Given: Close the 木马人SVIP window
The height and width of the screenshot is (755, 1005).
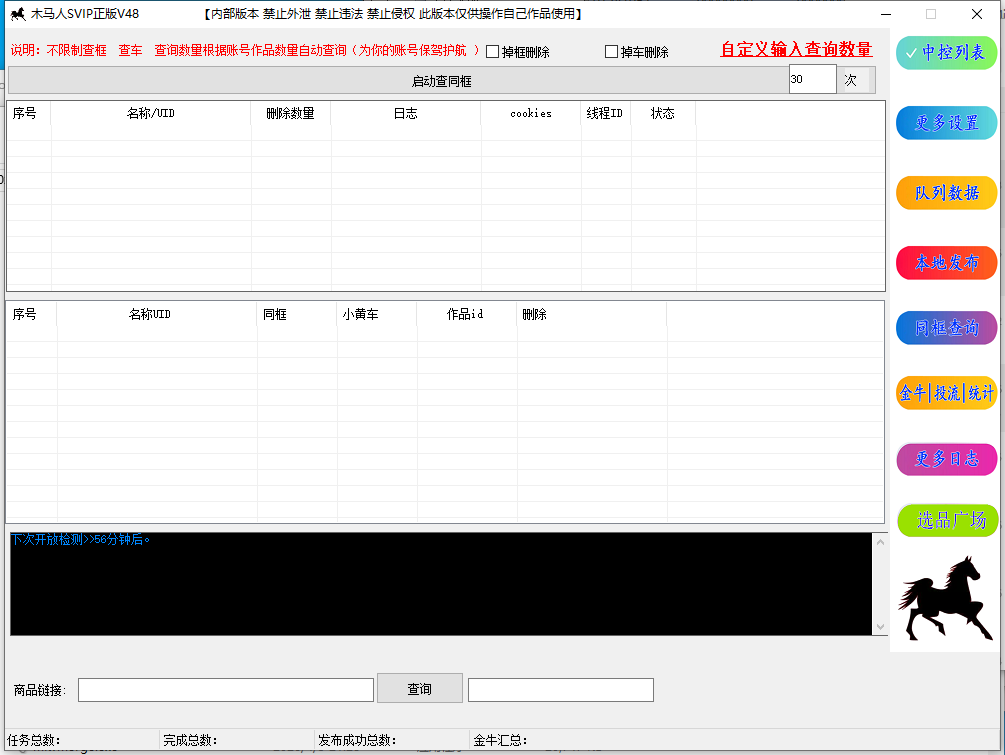Looking at the screenshot, I should [x=977, y=14].
